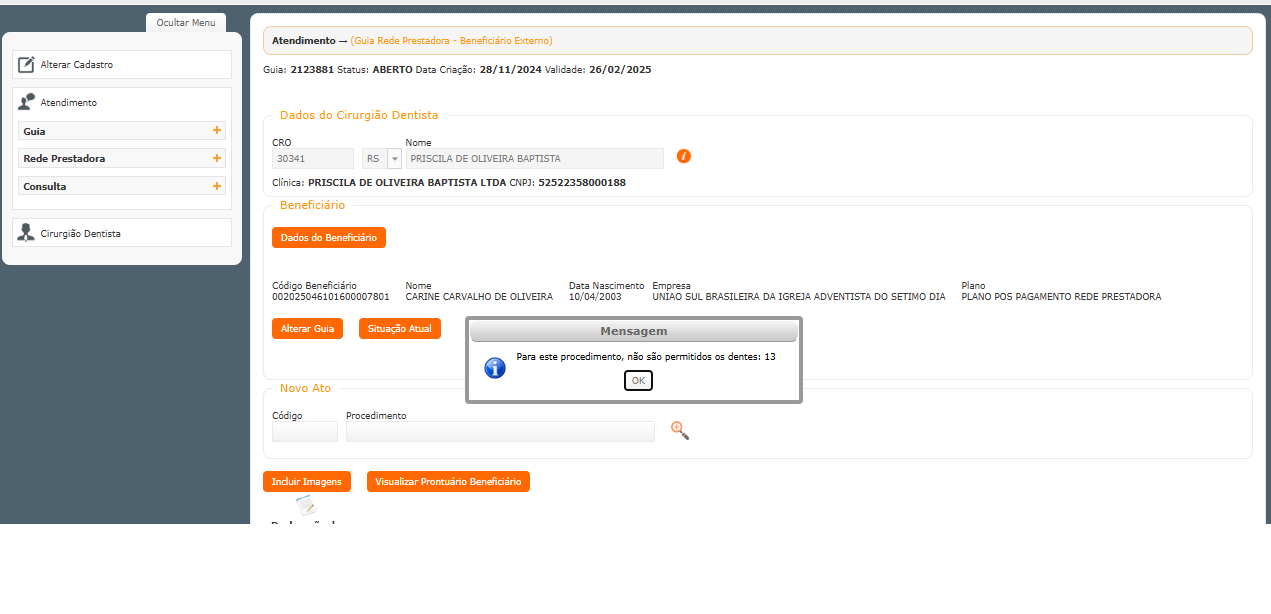
Task: Open Alterar Cadastro menu item
Action: pos(122,64)
